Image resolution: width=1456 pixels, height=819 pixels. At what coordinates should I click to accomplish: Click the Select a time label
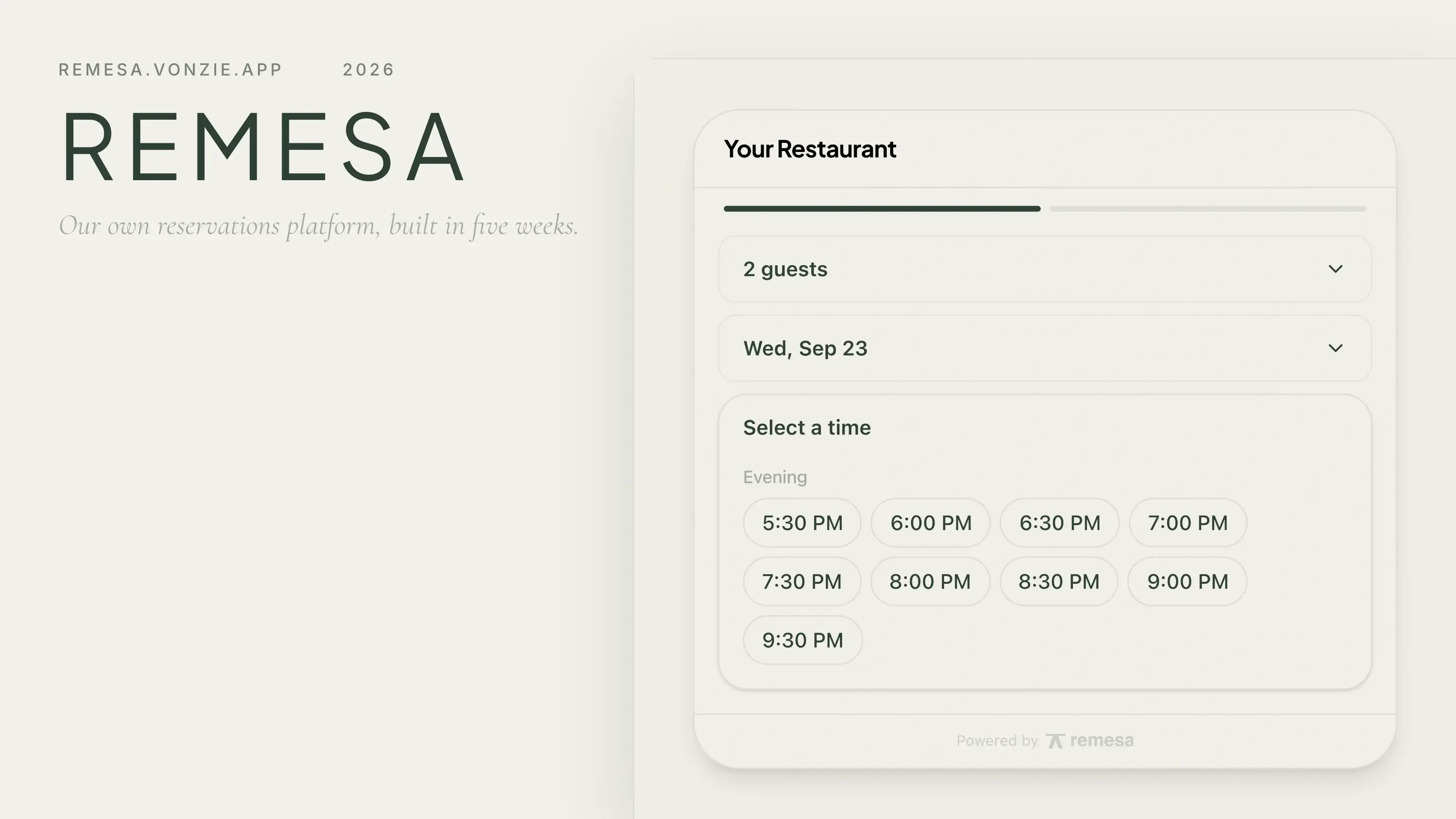tap(807, 428)
